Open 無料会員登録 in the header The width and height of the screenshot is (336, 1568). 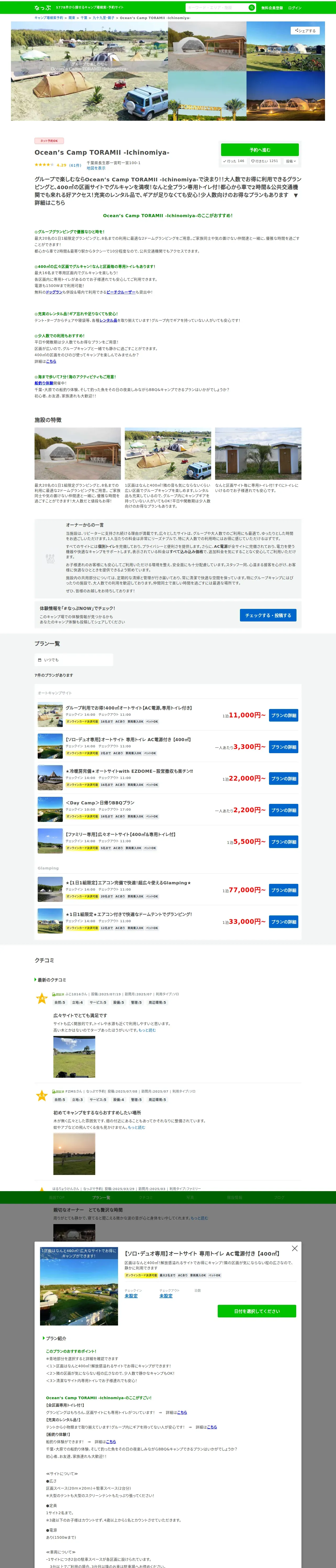272,8
